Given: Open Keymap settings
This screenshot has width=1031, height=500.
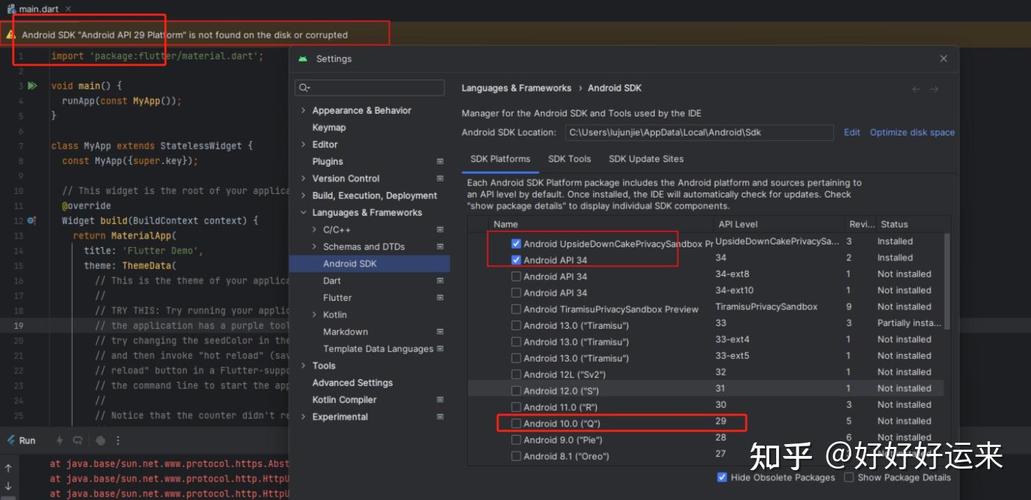Looking at the screenshot, I should tap(329, 128).
